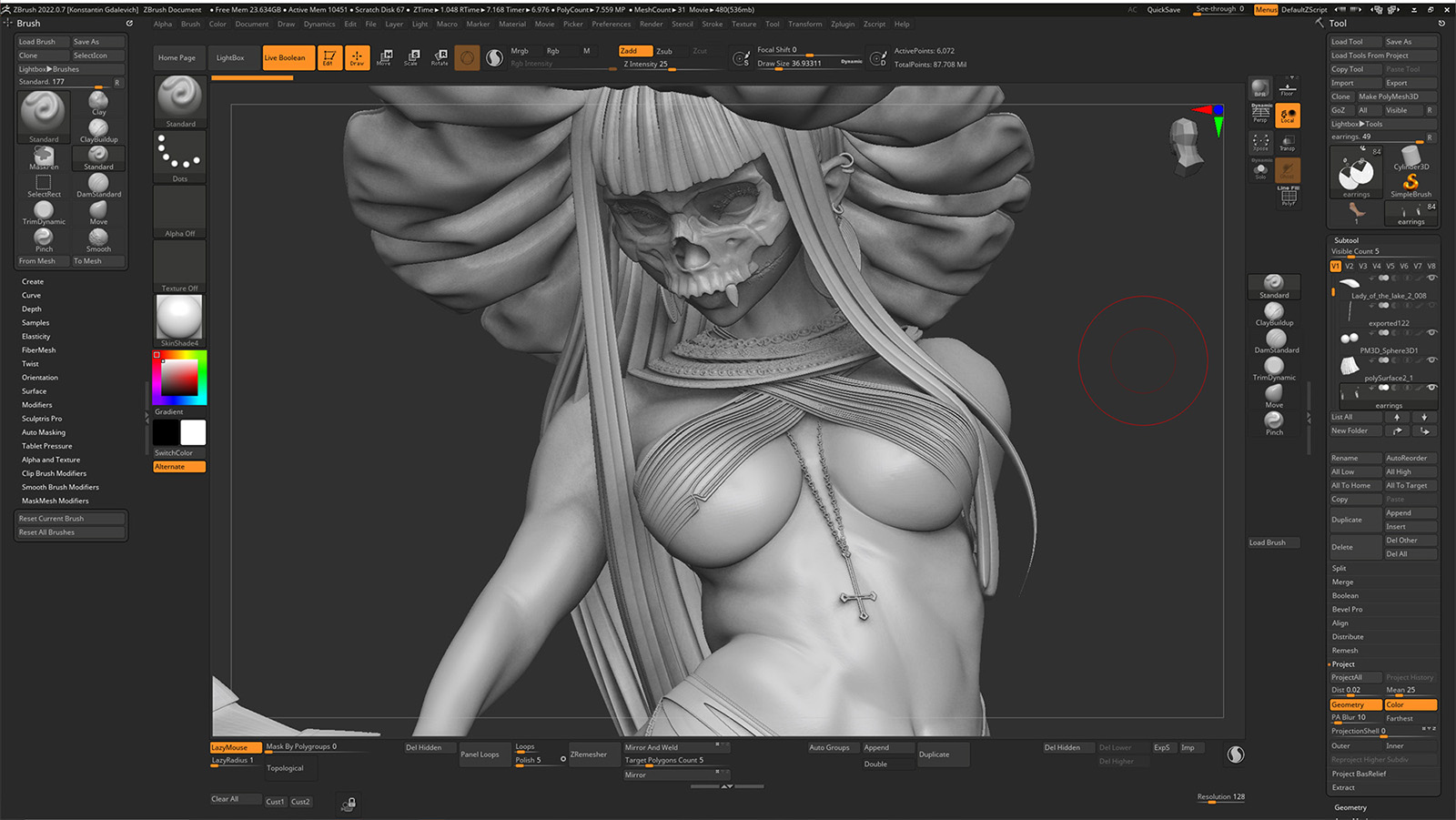
Task: Switch sculpt mode to Zsub
Action: click(x=664, y=51)
